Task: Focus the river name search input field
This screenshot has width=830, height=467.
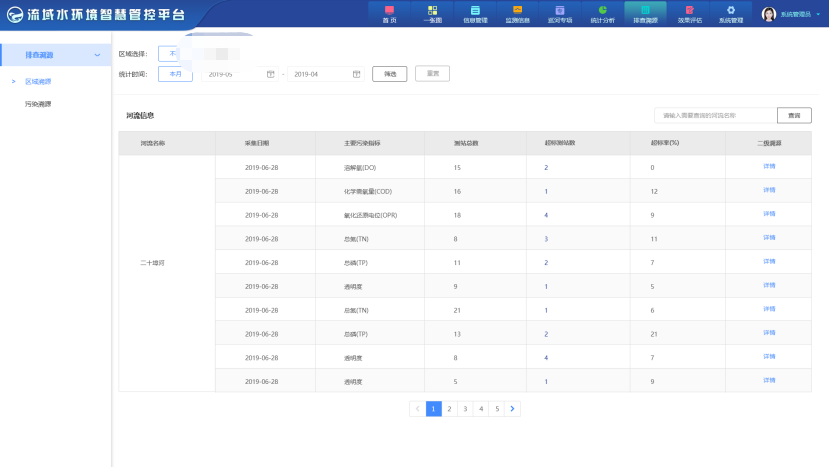Action: 714,115
